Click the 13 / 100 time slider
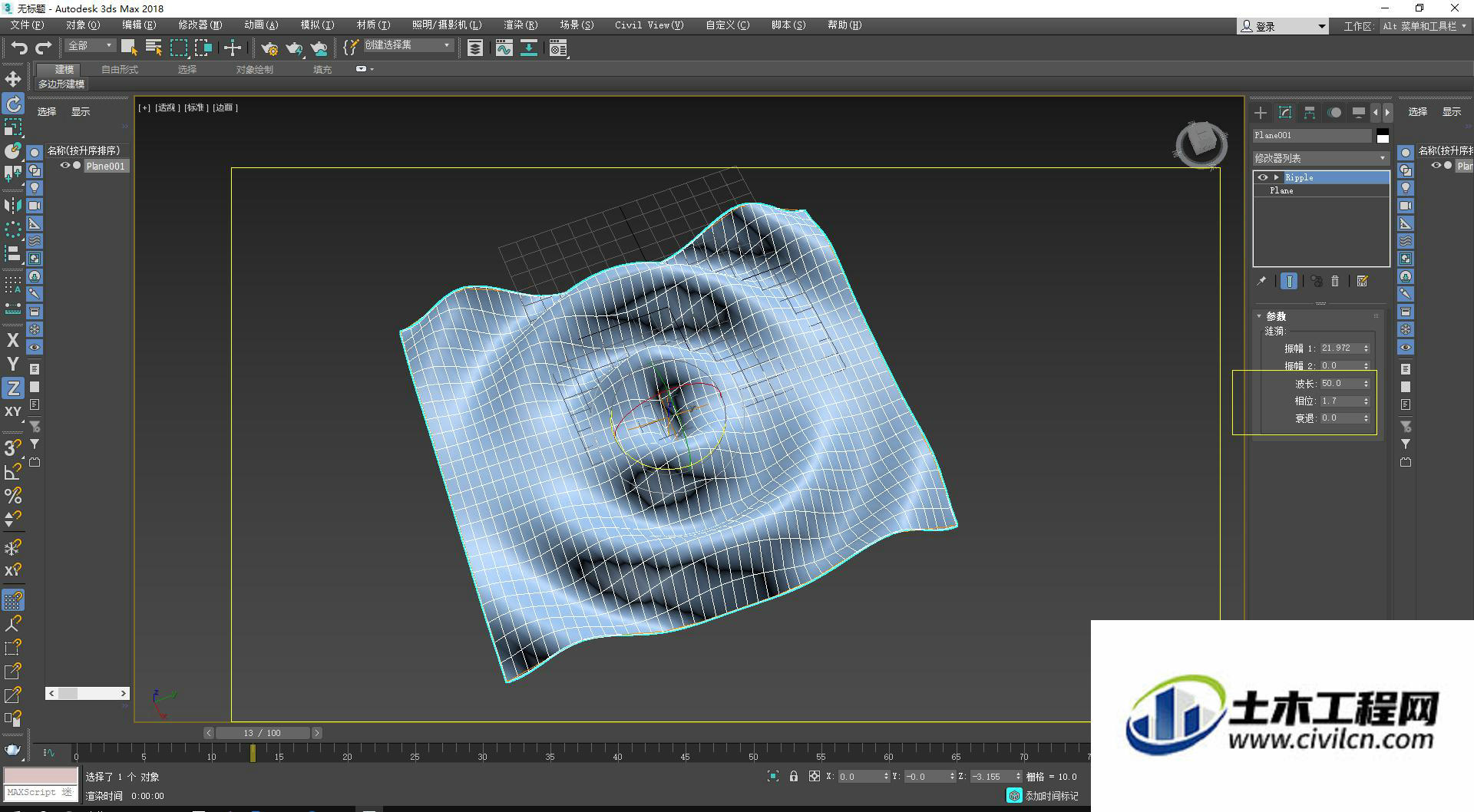This screenshot has height=812, width=1474. (263, 733)
